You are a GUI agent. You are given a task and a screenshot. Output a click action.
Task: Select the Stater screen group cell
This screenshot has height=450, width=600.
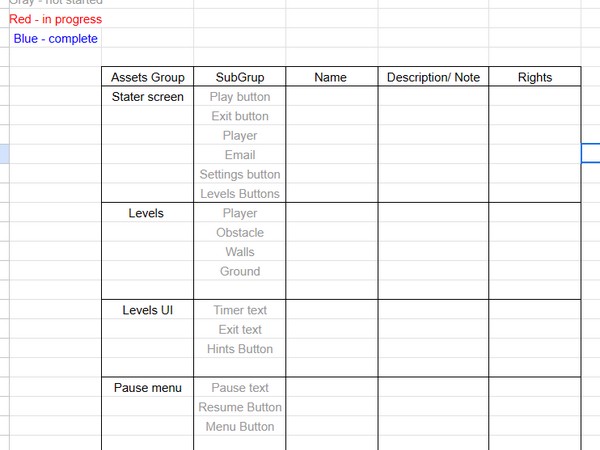pos(148,96)
